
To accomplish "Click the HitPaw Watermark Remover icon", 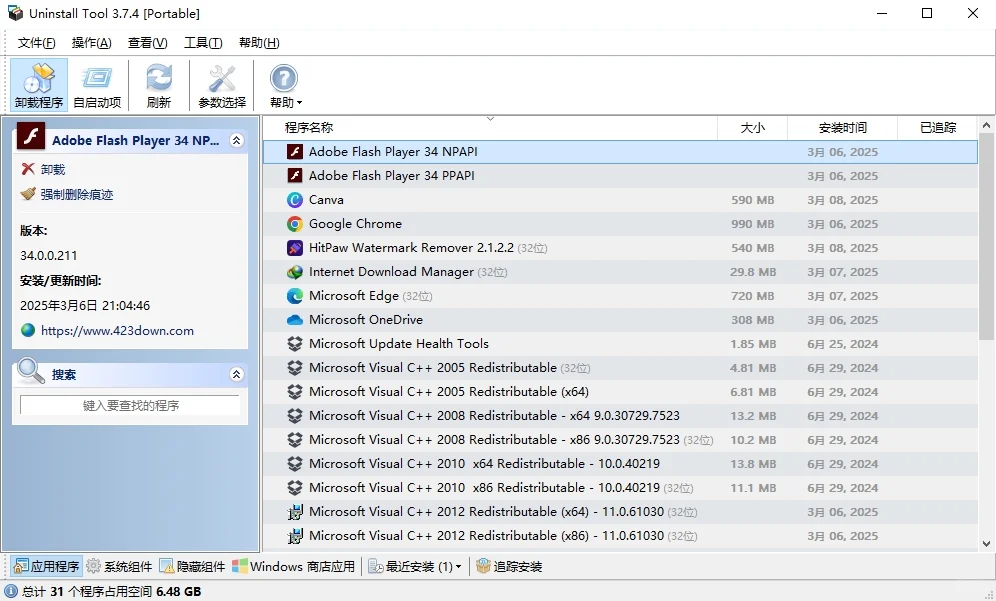I will click(295, 248).
